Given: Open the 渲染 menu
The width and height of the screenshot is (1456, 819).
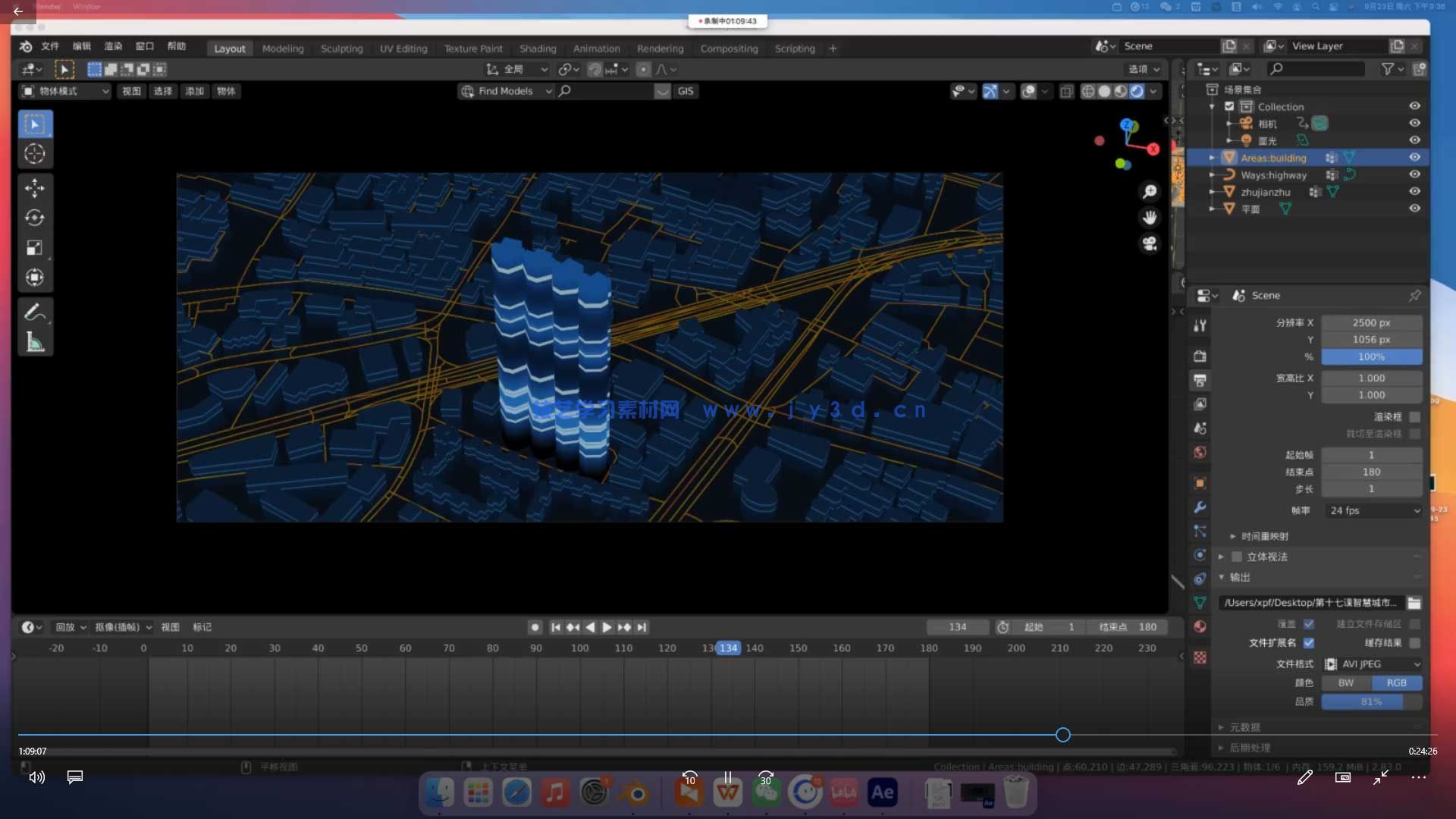Looking at the screenshot, I should [113, 46].
